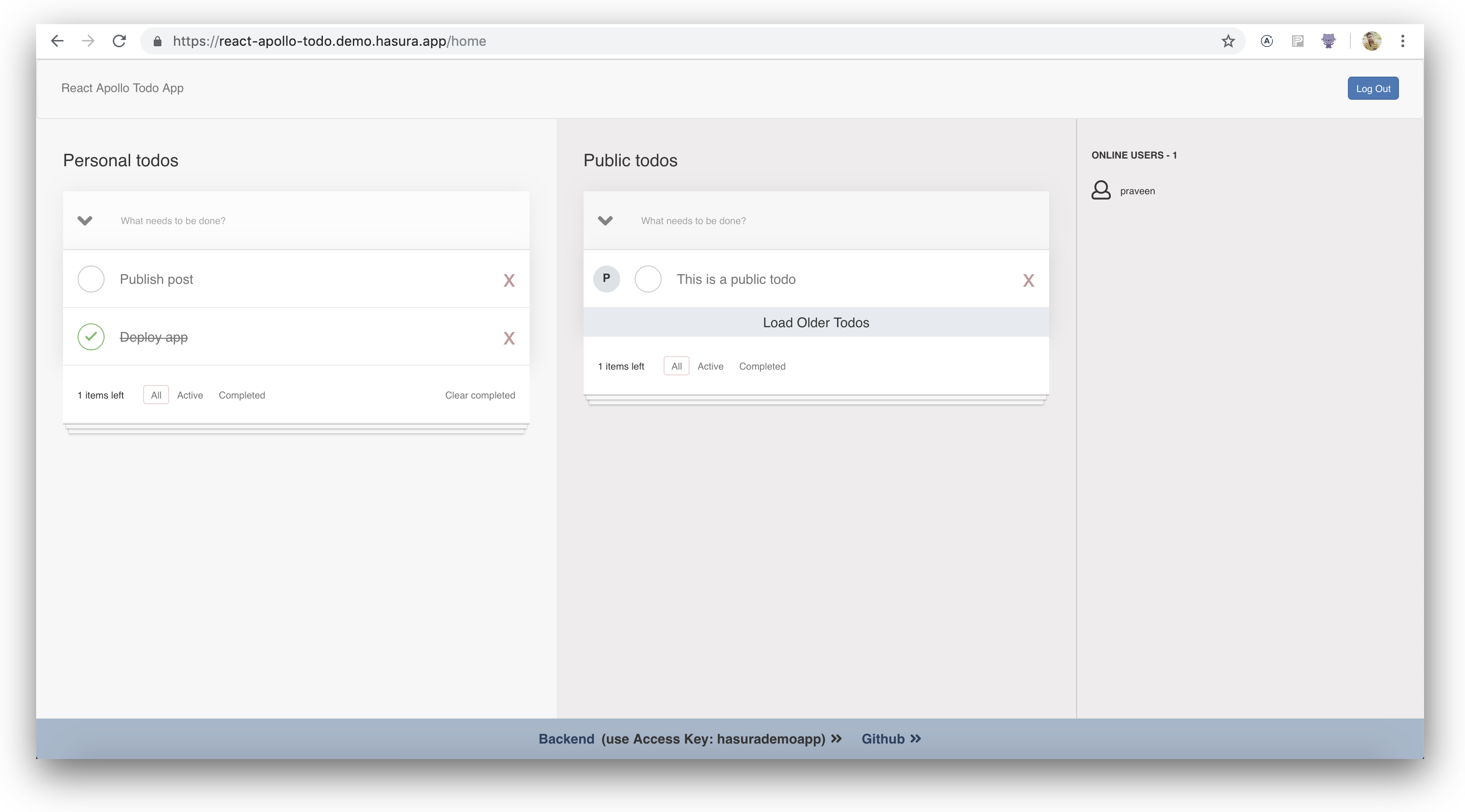Viewport: 1465px width, 812px height.
Task: Mark Publish post as completed
Action: pos(91,279)
